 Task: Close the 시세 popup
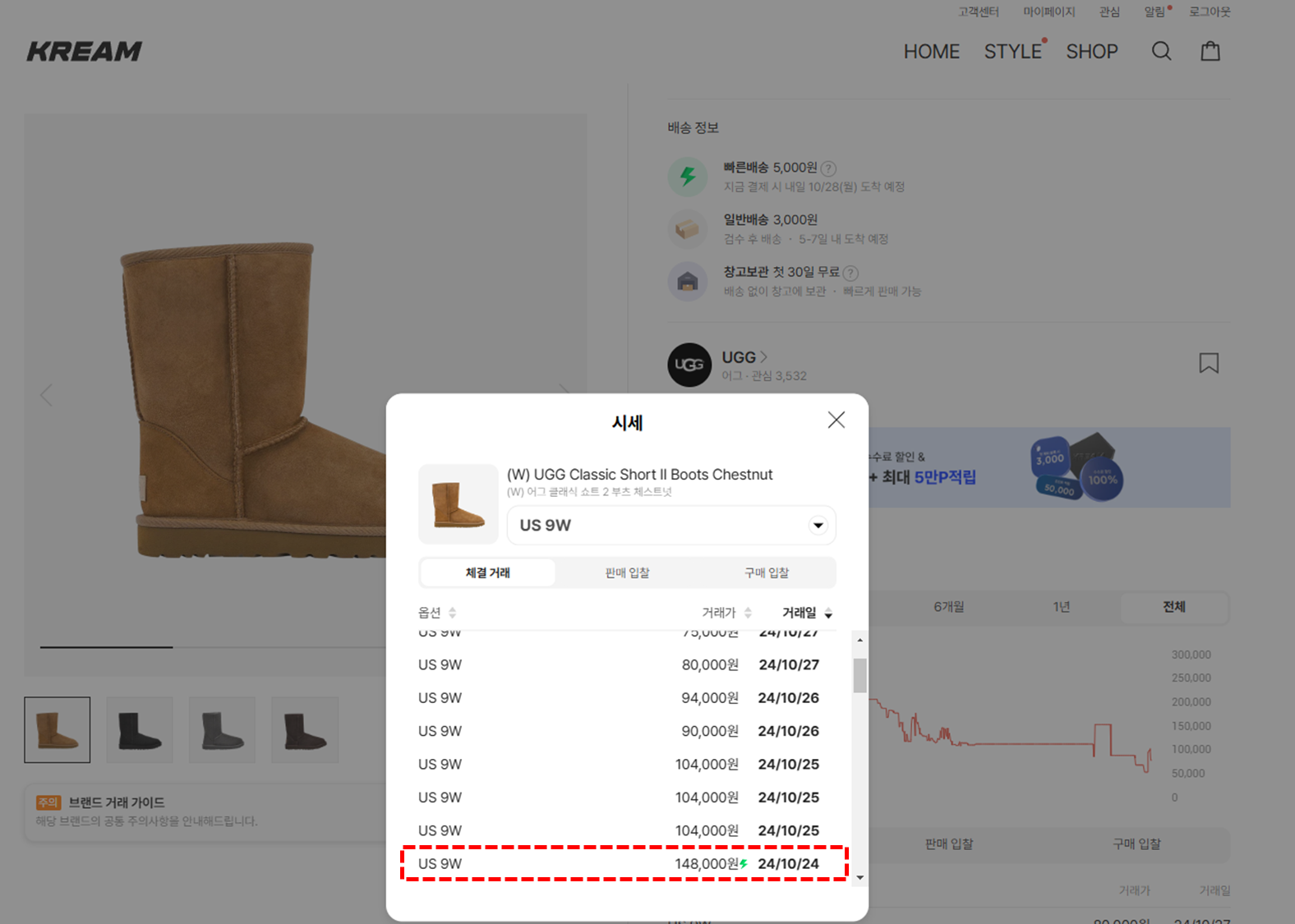coord(836,420)
